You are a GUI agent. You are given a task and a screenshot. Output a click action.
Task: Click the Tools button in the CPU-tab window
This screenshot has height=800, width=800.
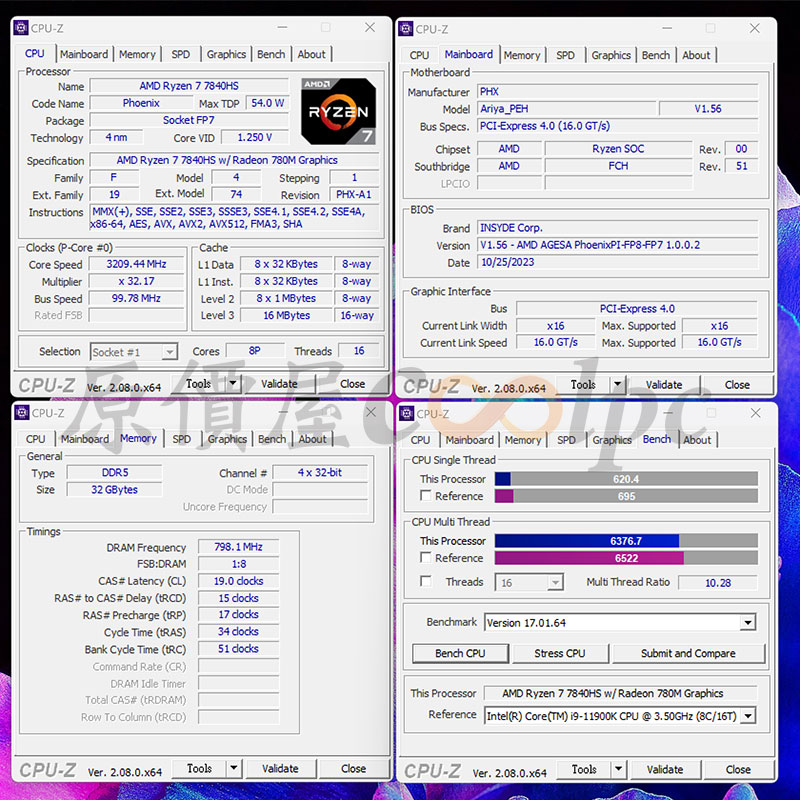coord(198,383)
